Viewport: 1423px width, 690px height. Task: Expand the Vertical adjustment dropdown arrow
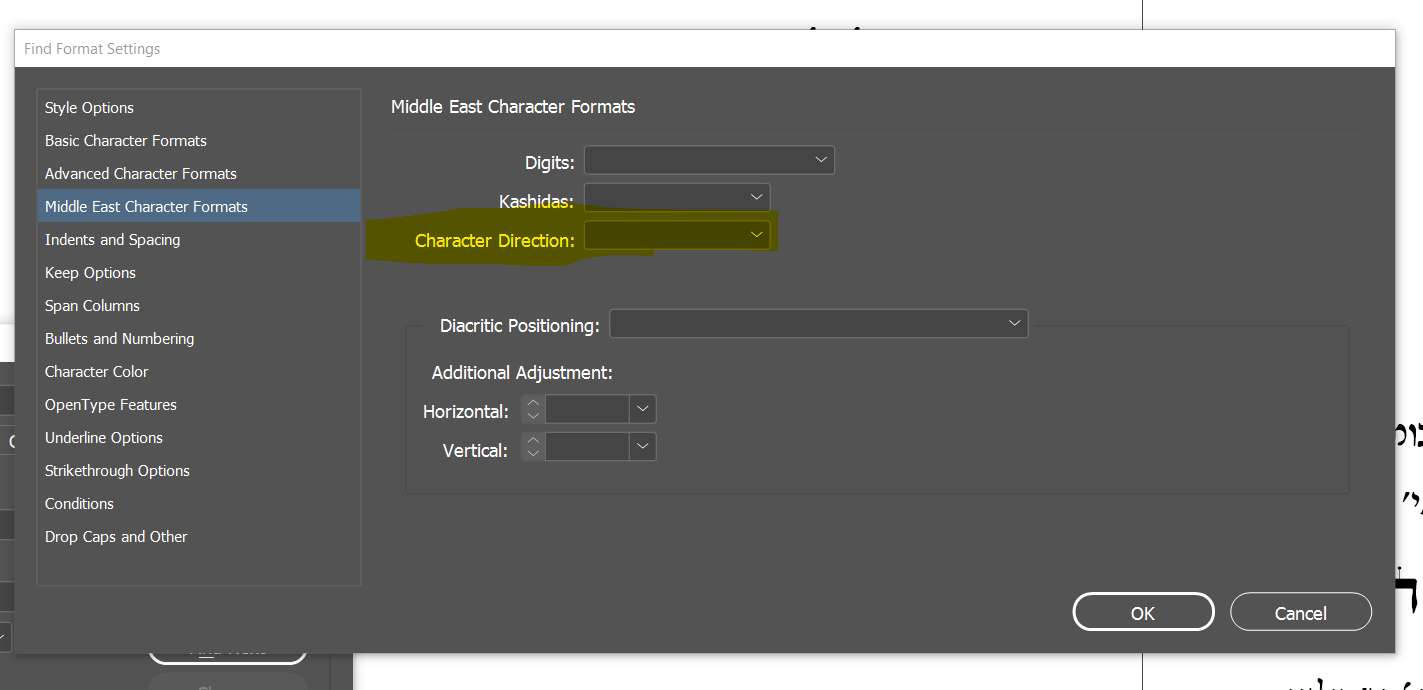tap(643, 447)
